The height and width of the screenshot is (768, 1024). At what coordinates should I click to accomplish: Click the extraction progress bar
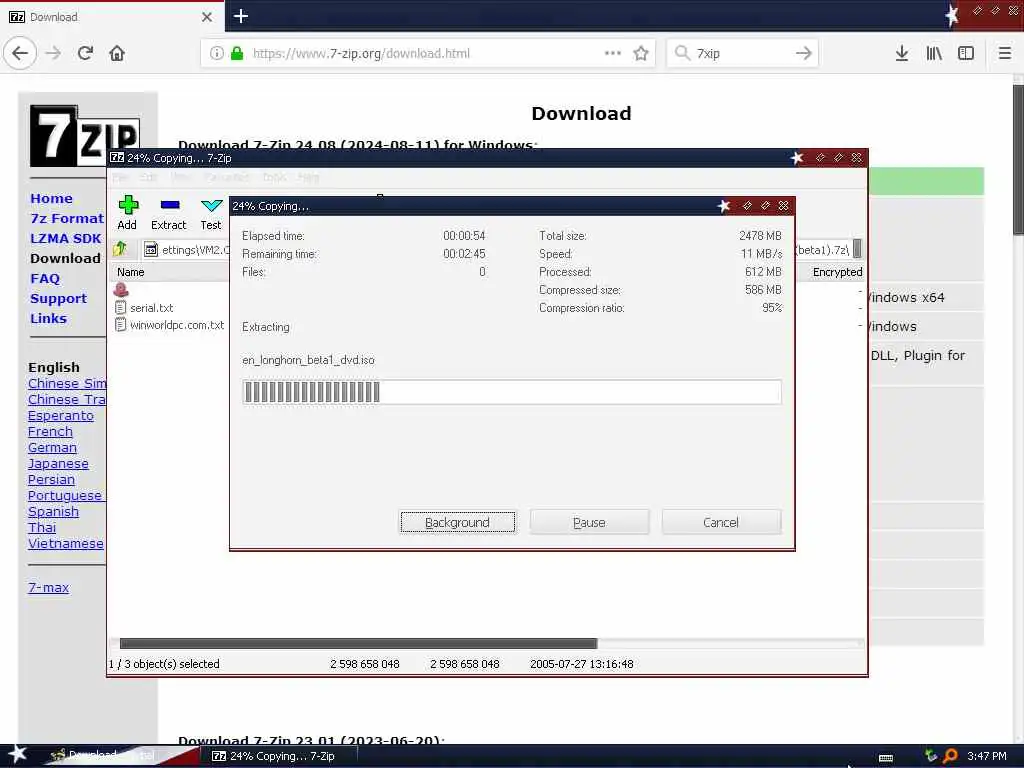[511, 392]
